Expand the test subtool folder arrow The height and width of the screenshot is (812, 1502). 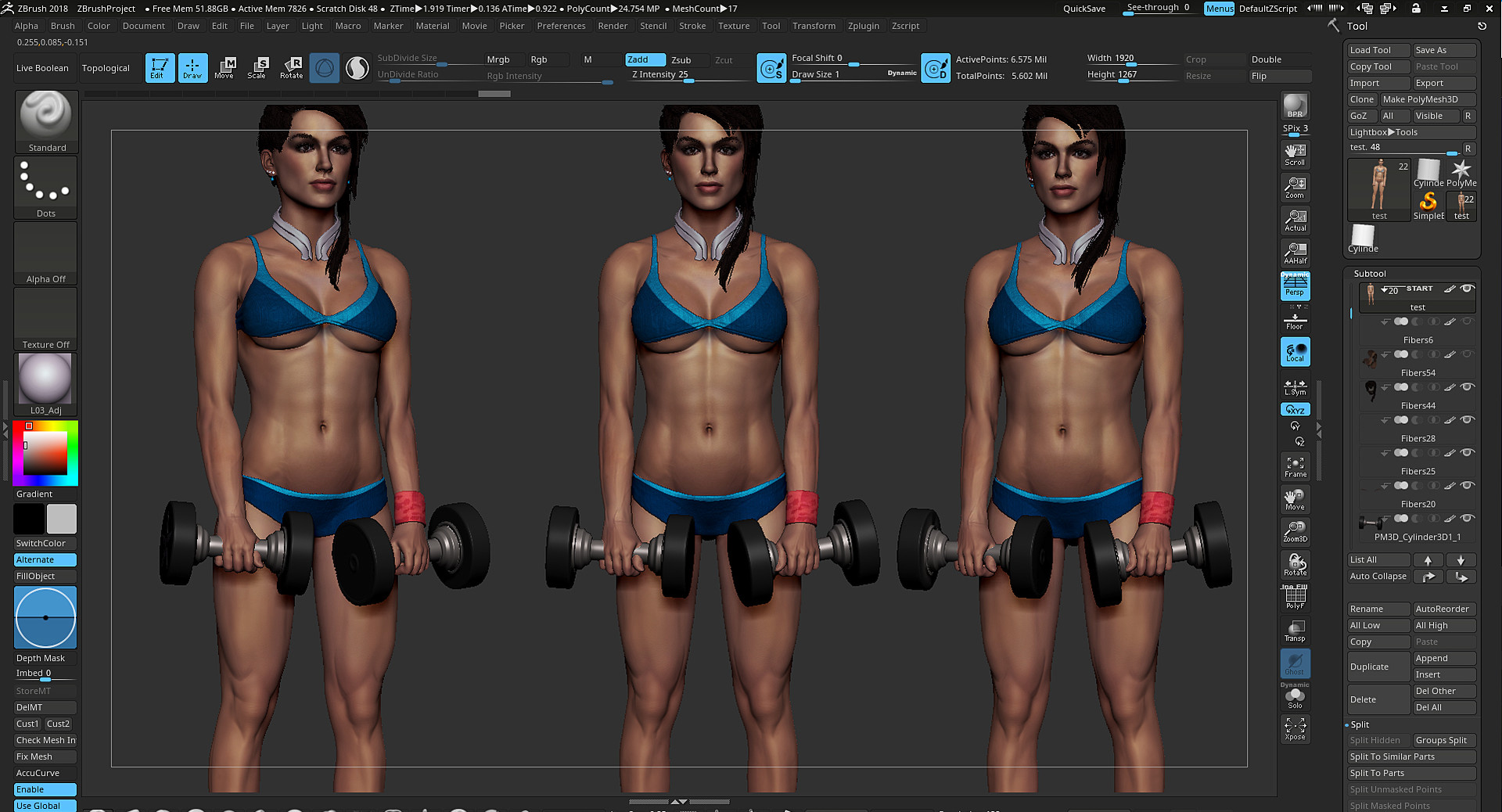click(x=1385, y=289)
